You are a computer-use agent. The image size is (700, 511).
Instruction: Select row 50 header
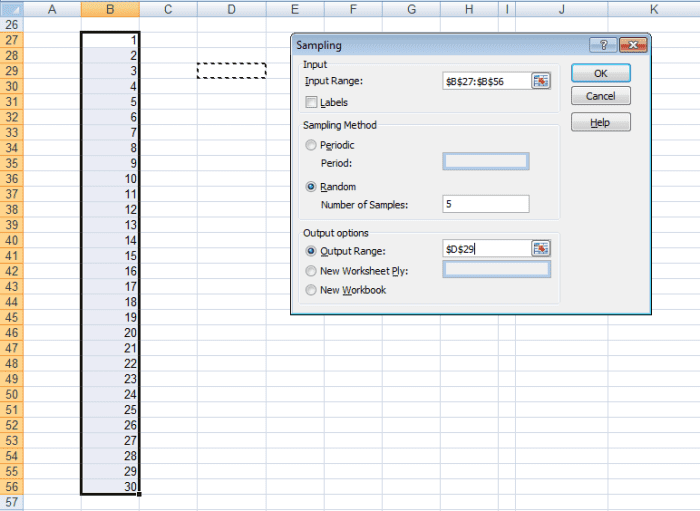(12, 394)
